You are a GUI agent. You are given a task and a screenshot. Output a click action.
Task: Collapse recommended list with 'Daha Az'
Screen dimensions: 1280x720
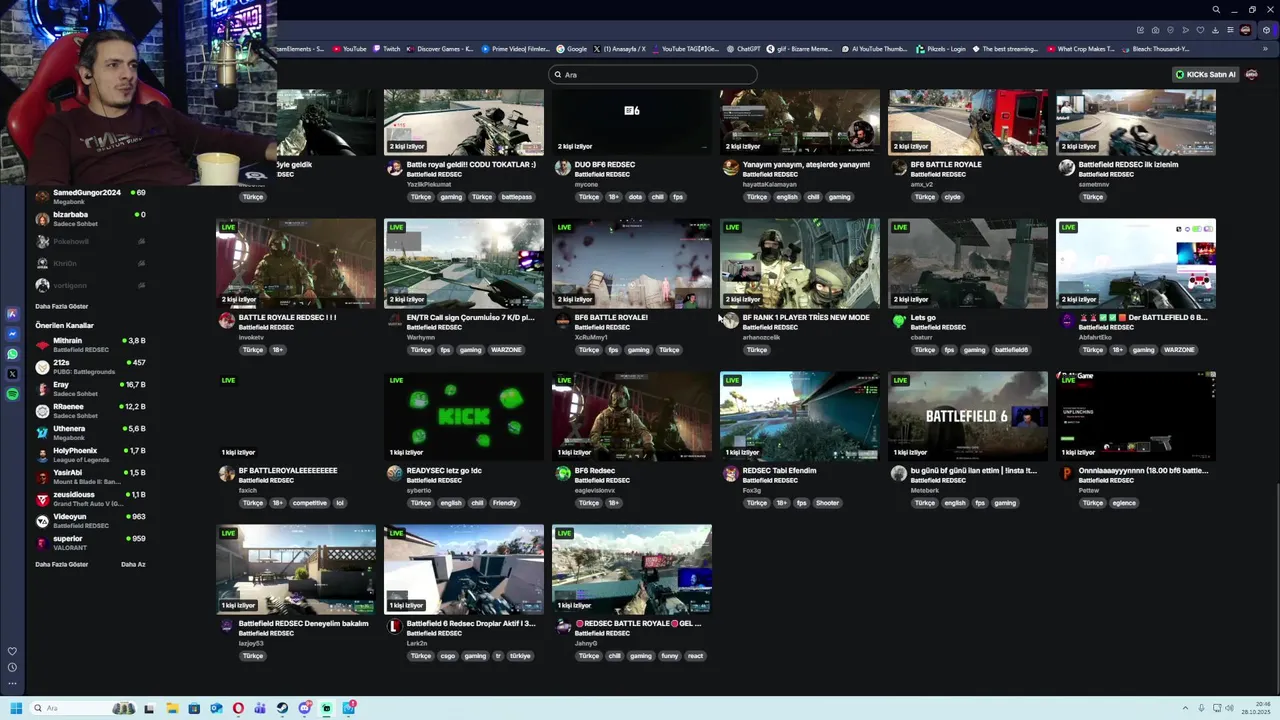pos(133,564)
